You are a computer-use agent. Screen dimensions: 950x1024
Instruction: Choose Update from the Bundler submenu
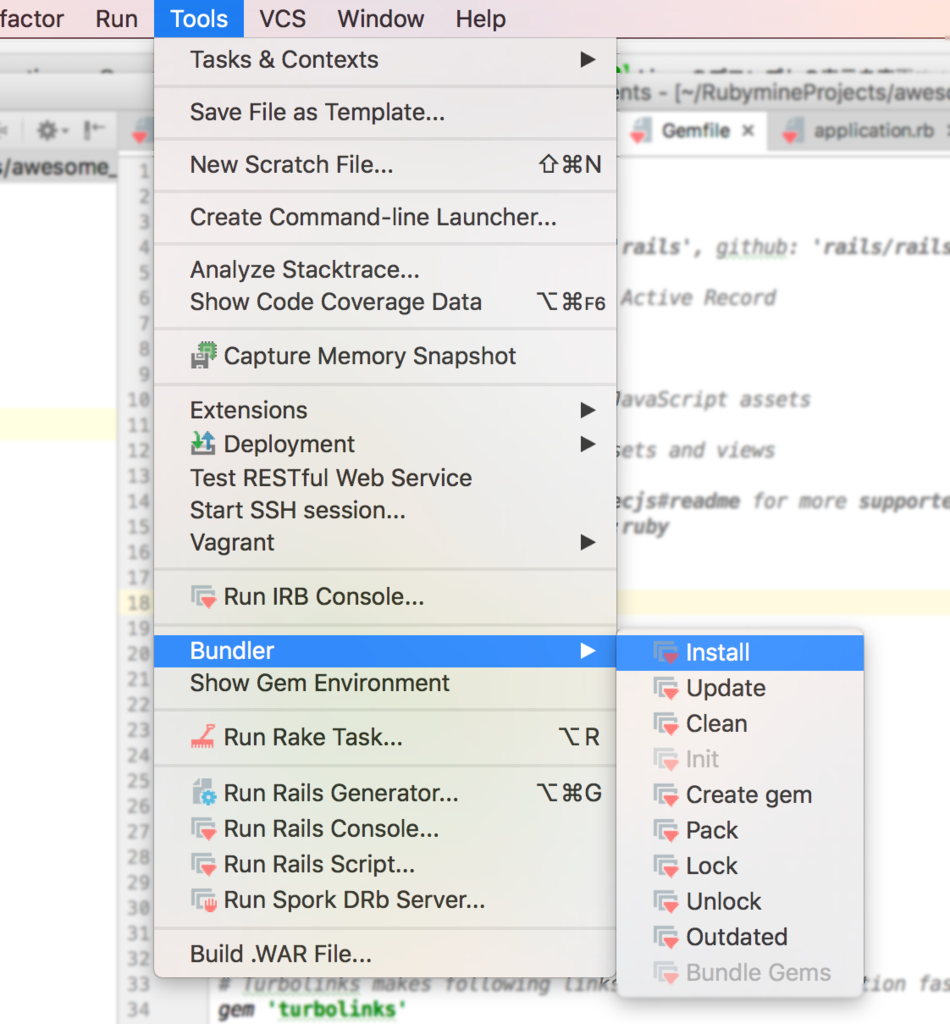pyautogui.click(x=726, y=688)
